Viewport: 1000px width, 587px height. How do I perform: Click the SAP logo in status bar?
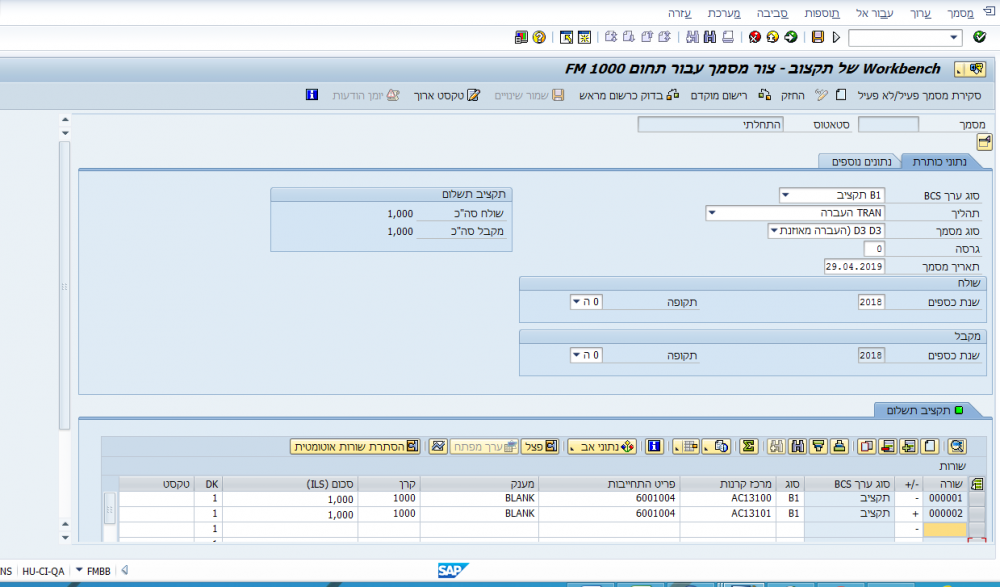(453, 570)
